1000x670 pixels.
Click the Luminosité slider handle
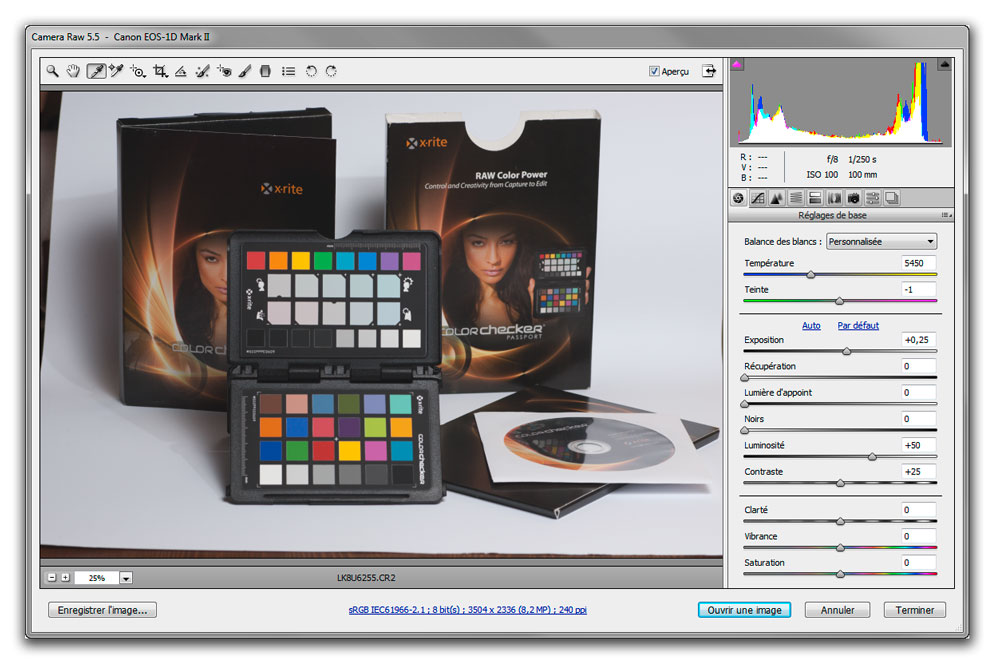tap(872, 457)
